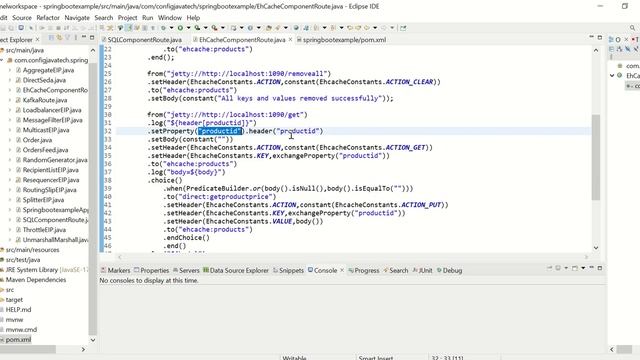
Task: Open the Window menu
Action: coord(170,18)
